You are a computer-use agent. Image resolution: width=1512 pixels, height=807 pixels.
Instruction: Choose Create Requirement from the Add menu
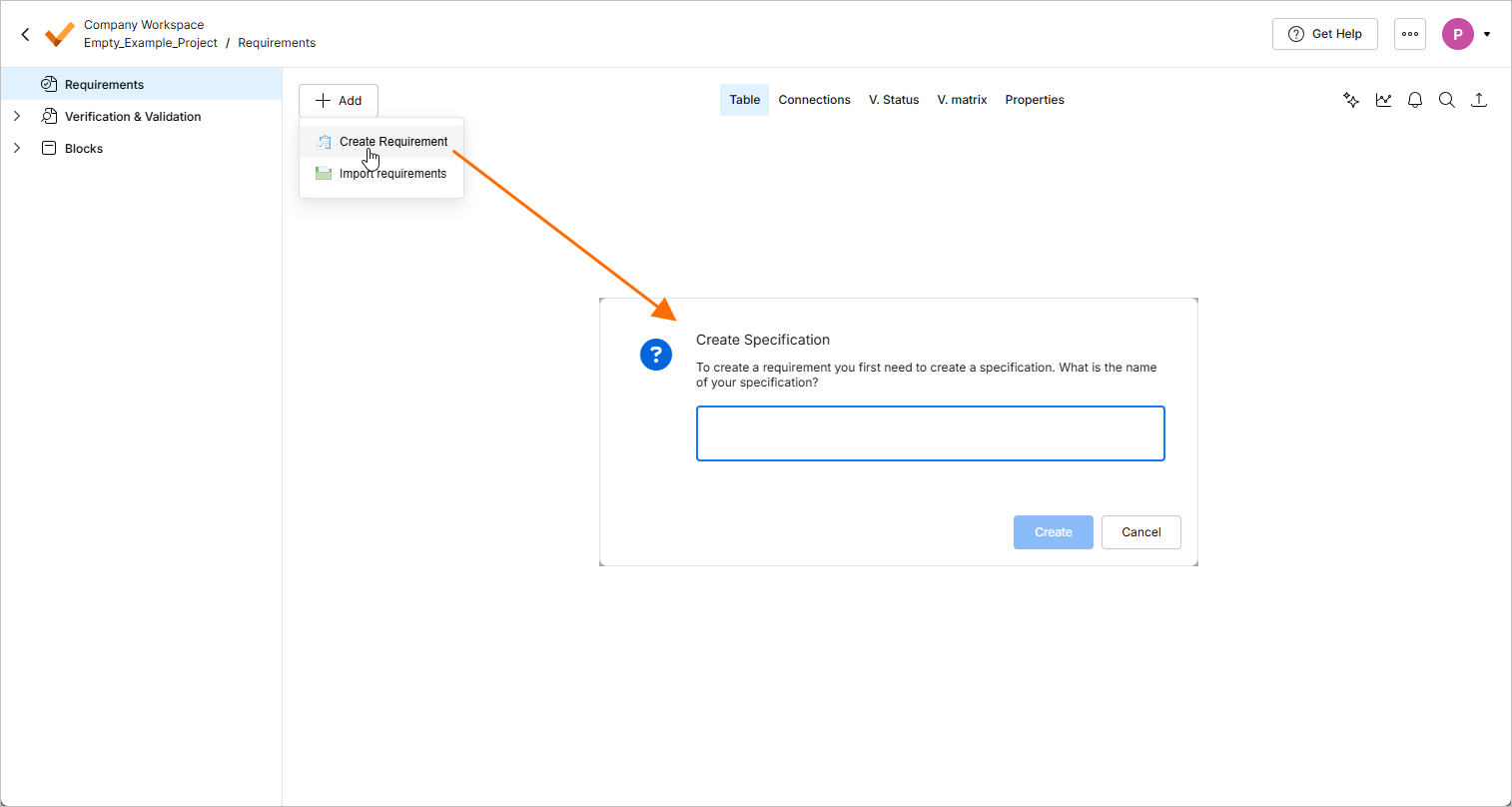tap(392, 142)
